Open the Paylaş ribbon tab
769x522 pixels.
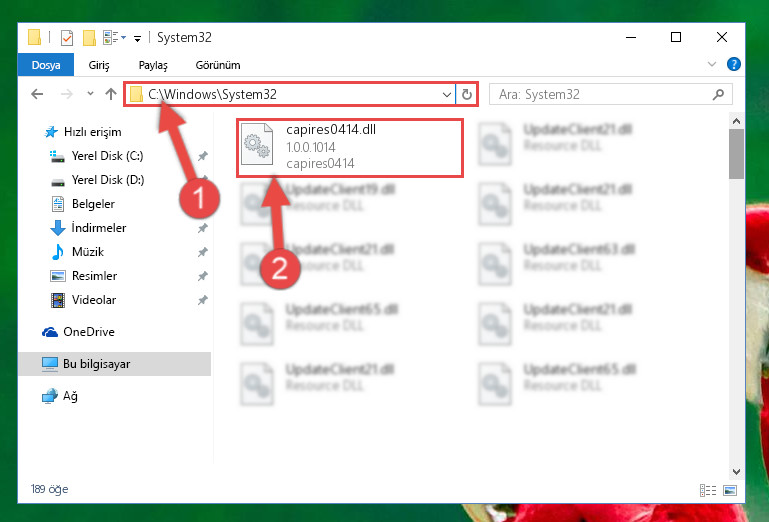(153, 65)
